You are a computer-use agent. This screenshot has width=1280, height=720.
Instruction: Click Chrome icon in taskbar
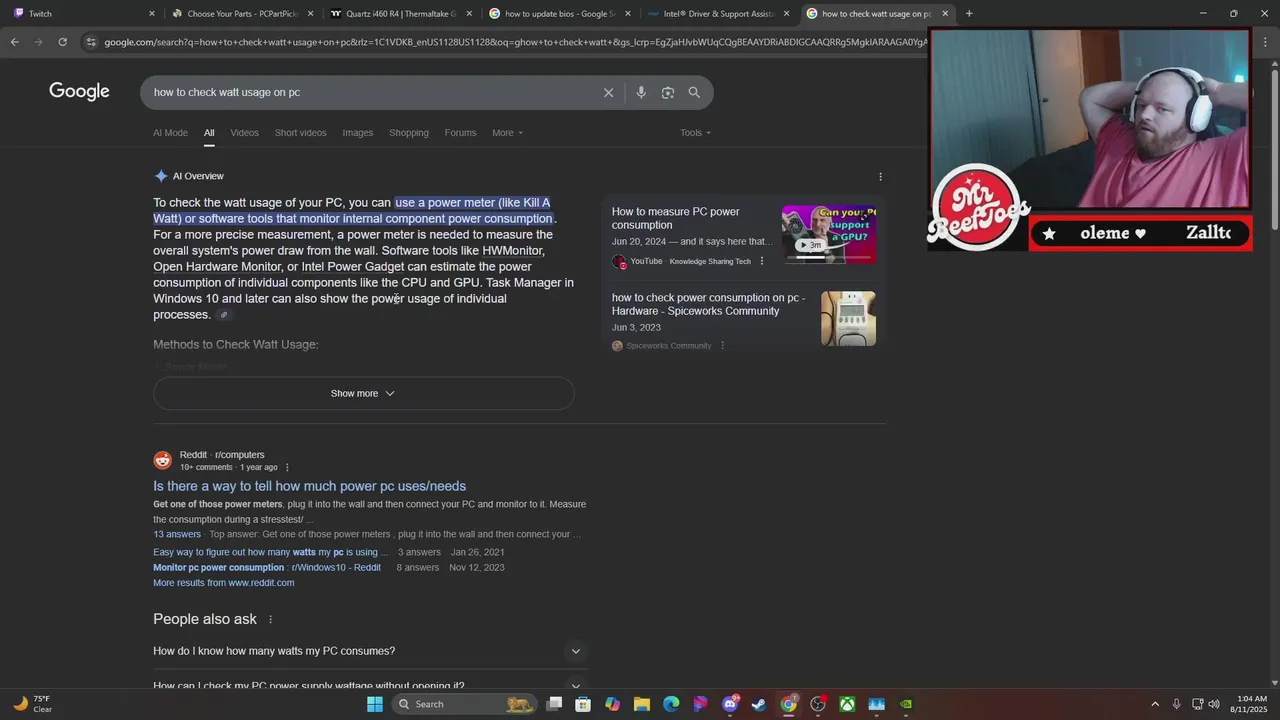pos(789,704)
